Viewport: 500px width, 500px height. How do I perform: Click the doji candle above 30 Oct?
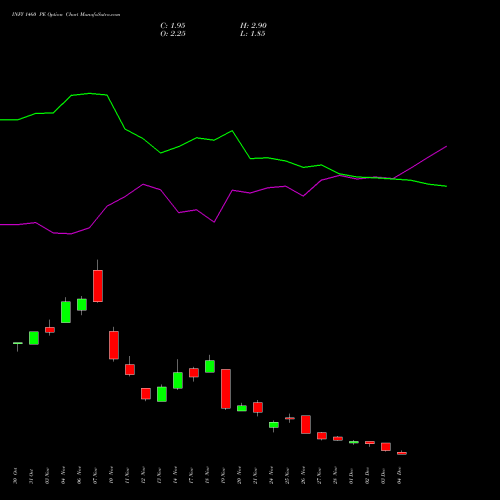[18, 343]
